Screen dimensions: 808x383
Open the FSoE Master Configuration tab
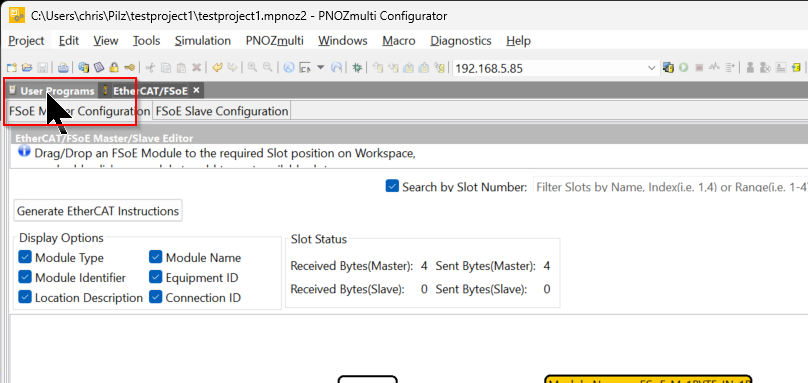pos(79,111)
